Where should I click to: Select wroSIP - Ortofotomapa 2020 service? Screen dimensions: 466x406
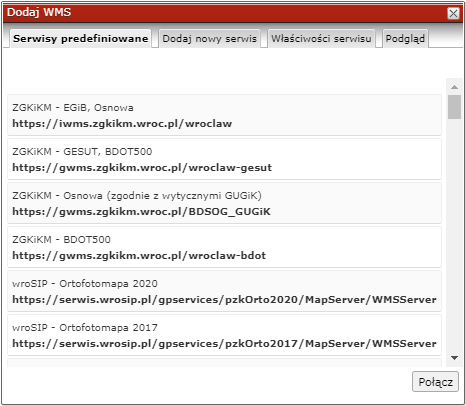pos(224,291)
